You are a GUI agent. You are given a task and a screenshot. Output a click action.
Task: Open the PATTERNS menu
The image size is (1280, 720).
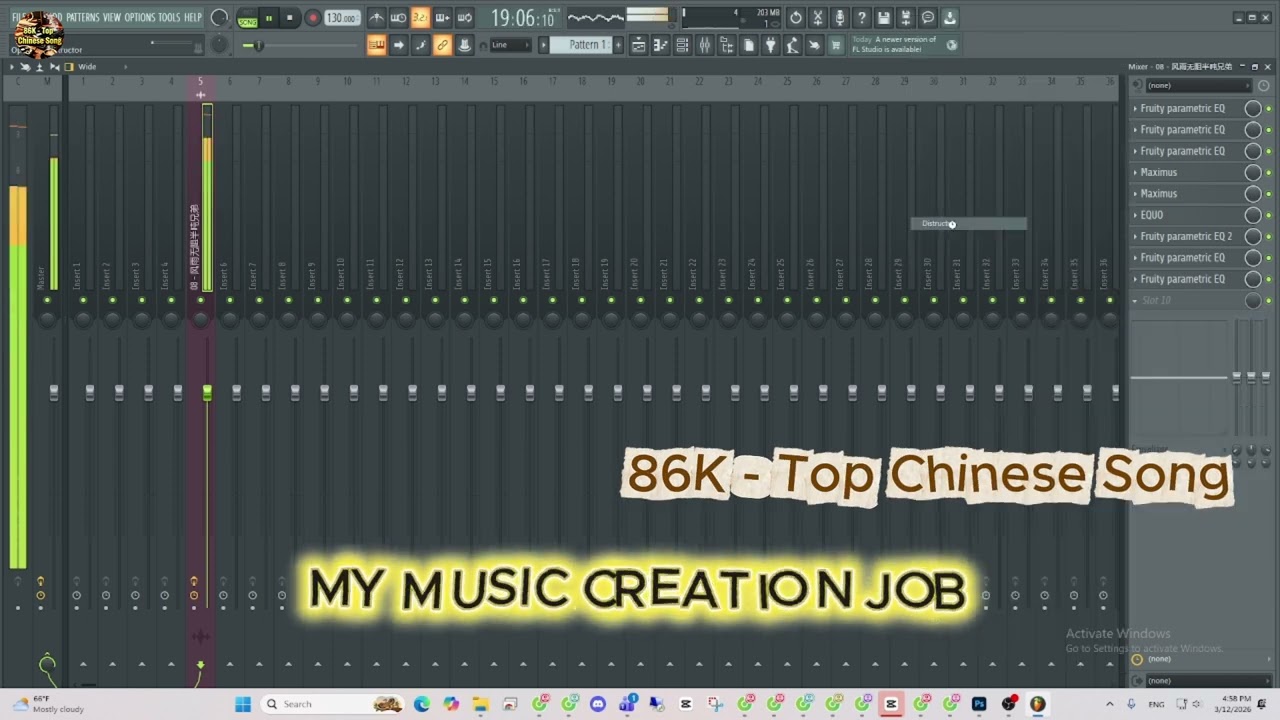(83, 18)
